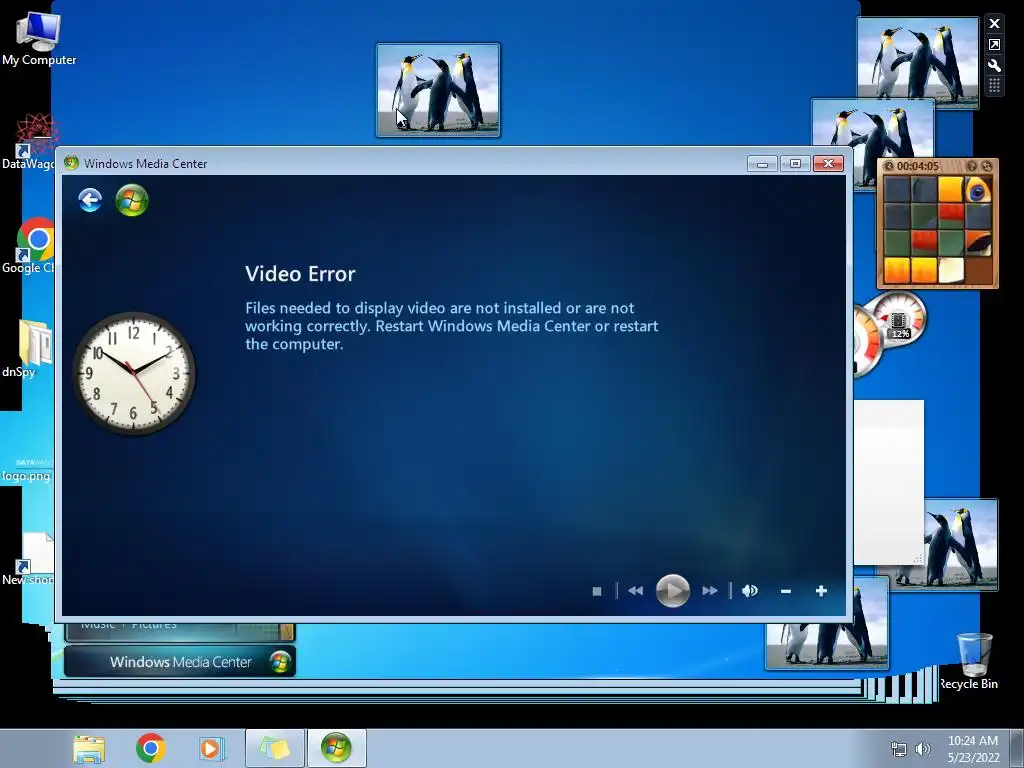1024x768 pixels.
Task: Switch to Media Center taskbar button
Action: pos(336,748)
